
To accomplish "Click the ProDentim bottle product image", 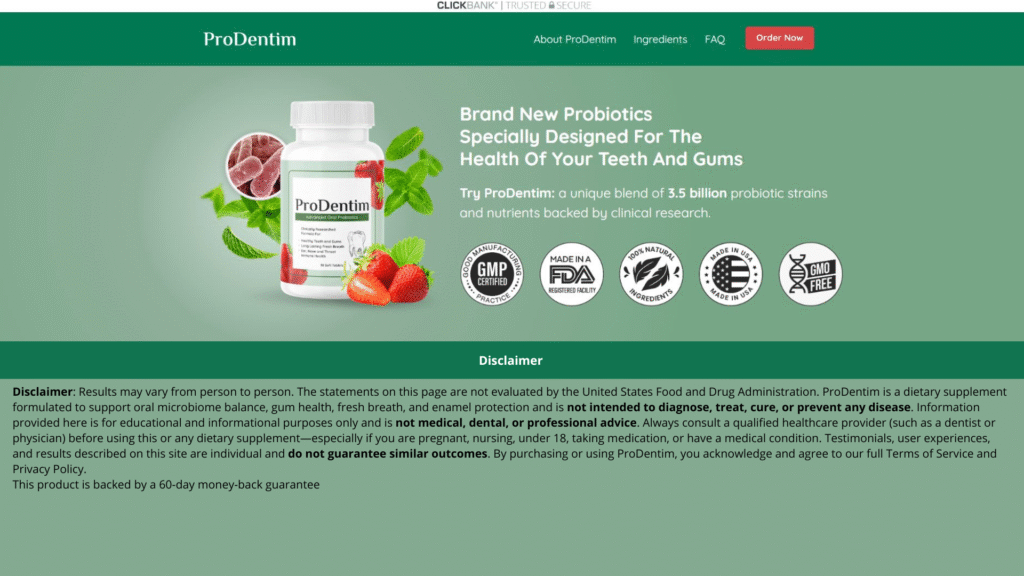I will pos(330,199).
